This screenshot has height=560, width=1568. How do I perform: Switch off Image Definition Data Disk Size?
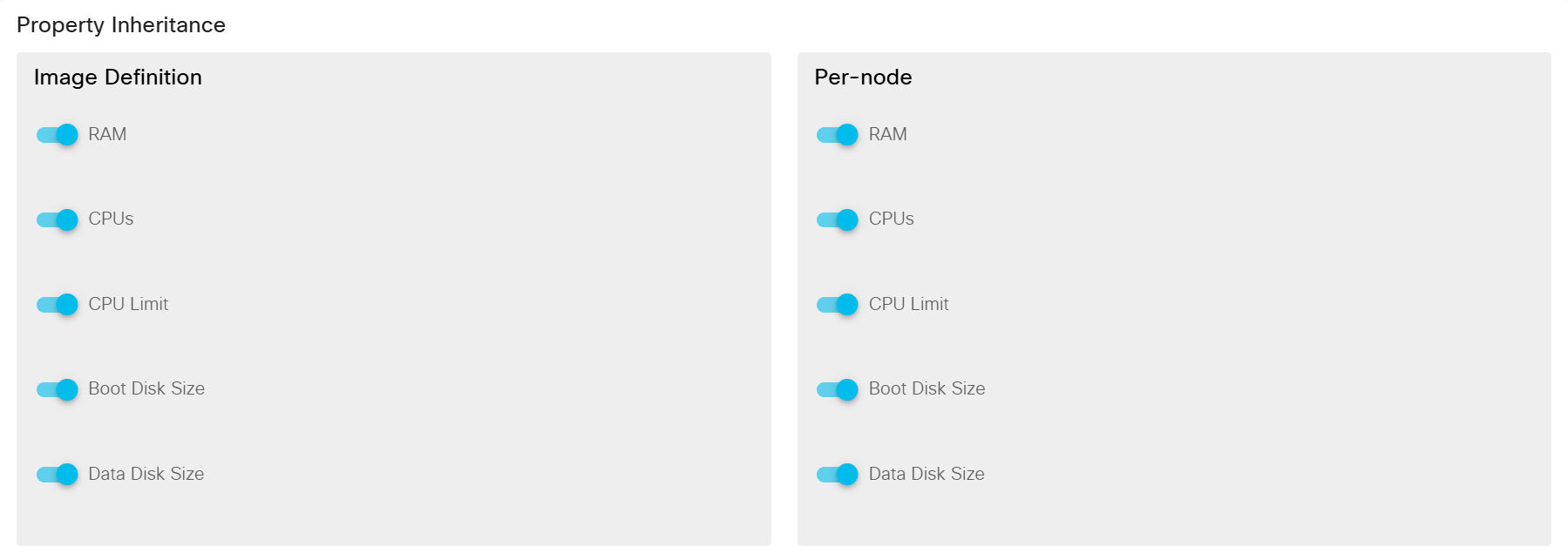click(57, 475)
